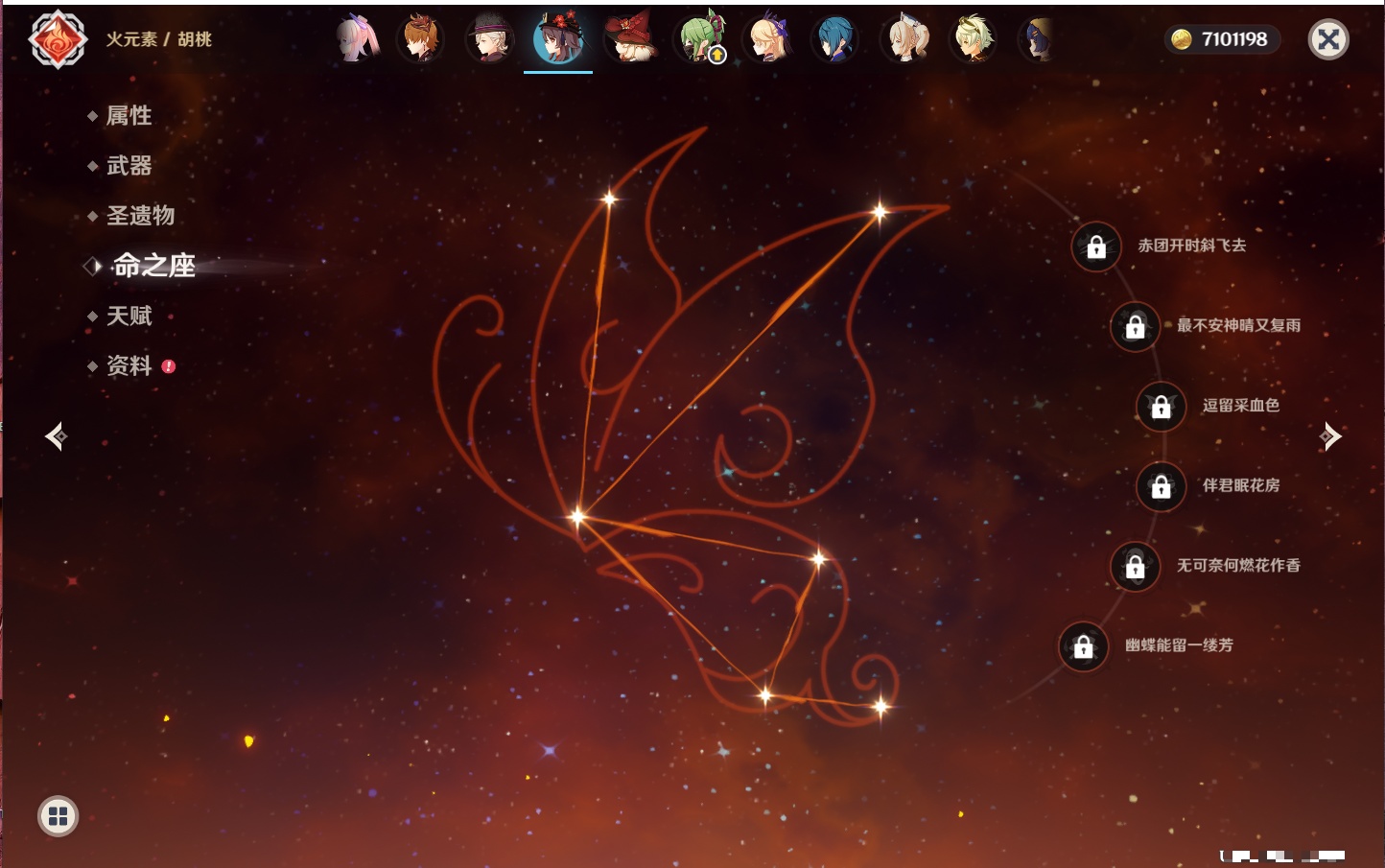The width and height of the screenshot is (1385, 868).
Task: Click the constellation name 无可奈何燃花作香
Action: tap(1238, 565)
